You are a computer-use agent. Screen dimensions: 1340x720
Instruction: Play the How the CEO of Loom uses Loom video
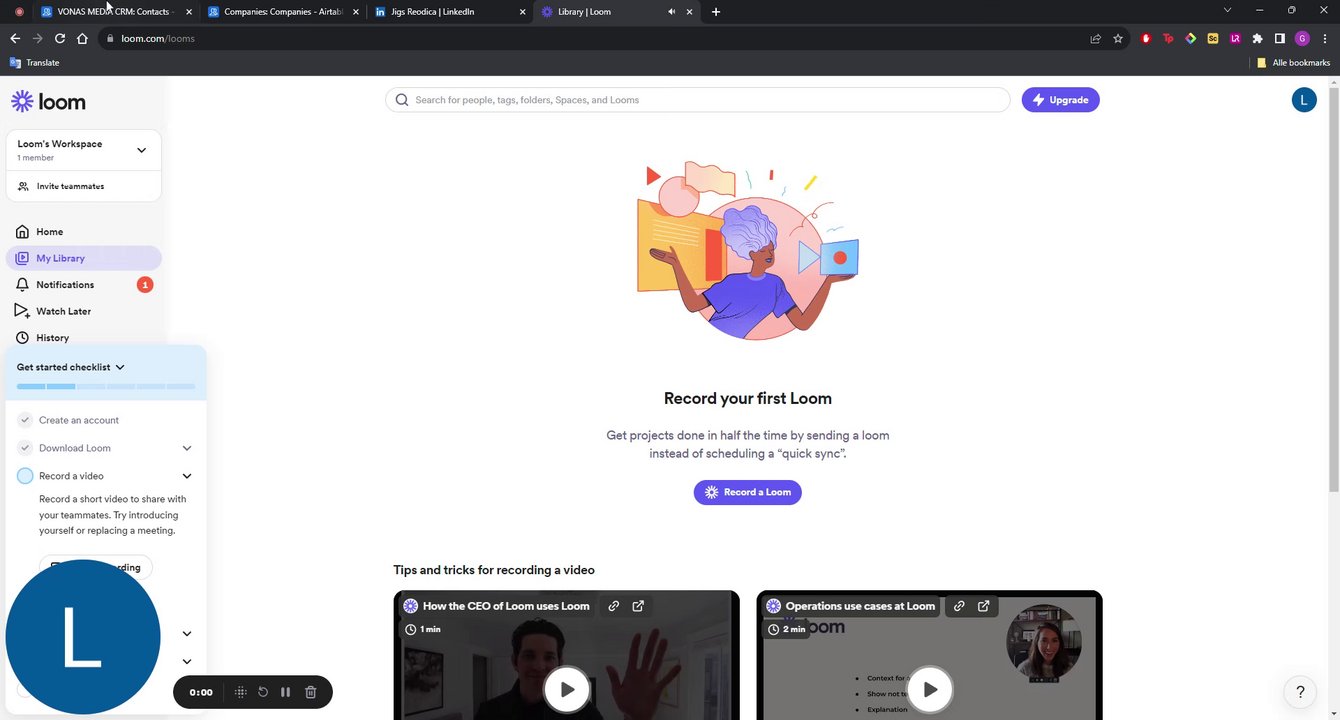point(567,689)
